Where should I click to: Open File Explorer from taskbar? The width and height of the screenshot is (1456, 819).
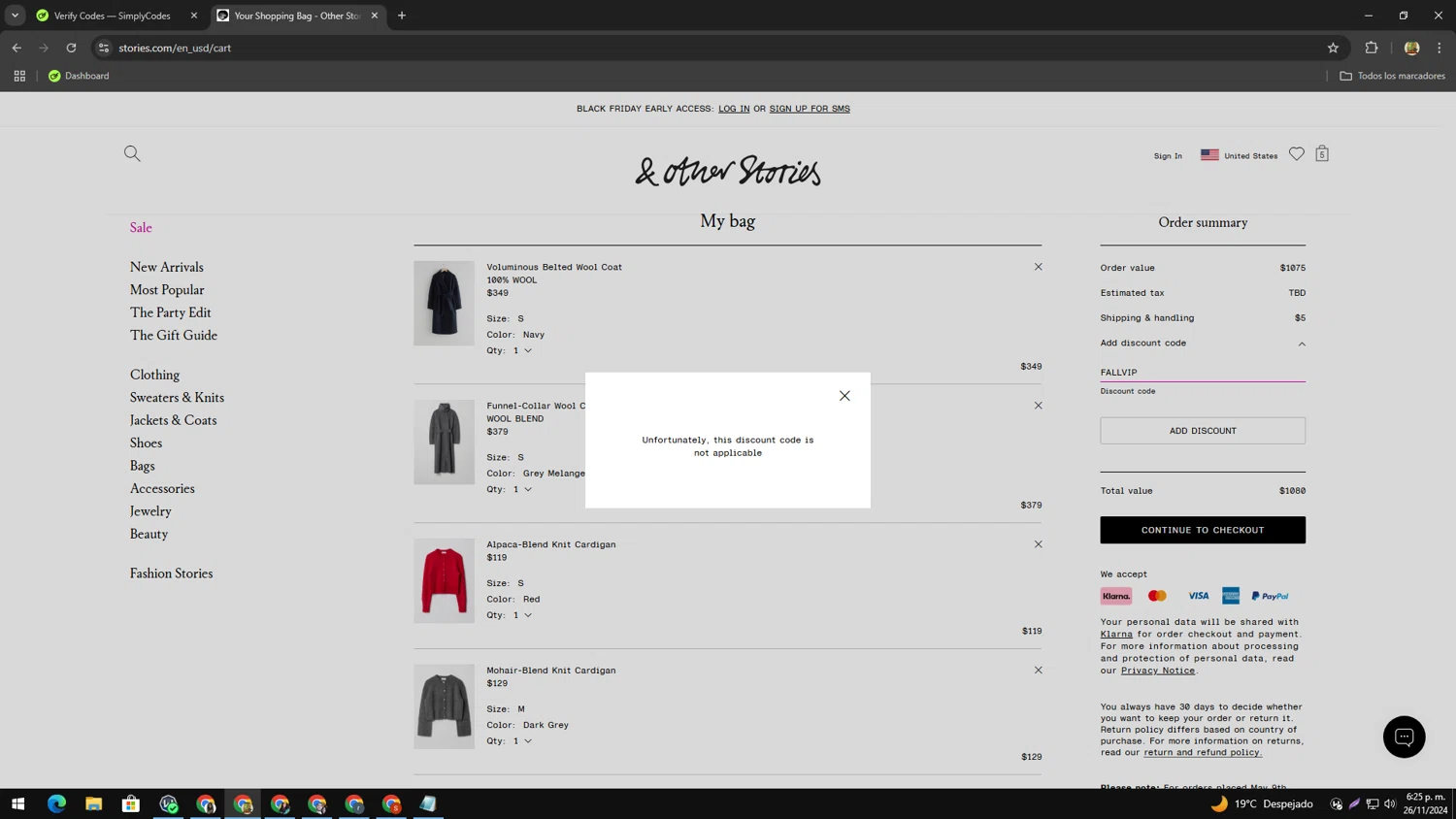93,803
